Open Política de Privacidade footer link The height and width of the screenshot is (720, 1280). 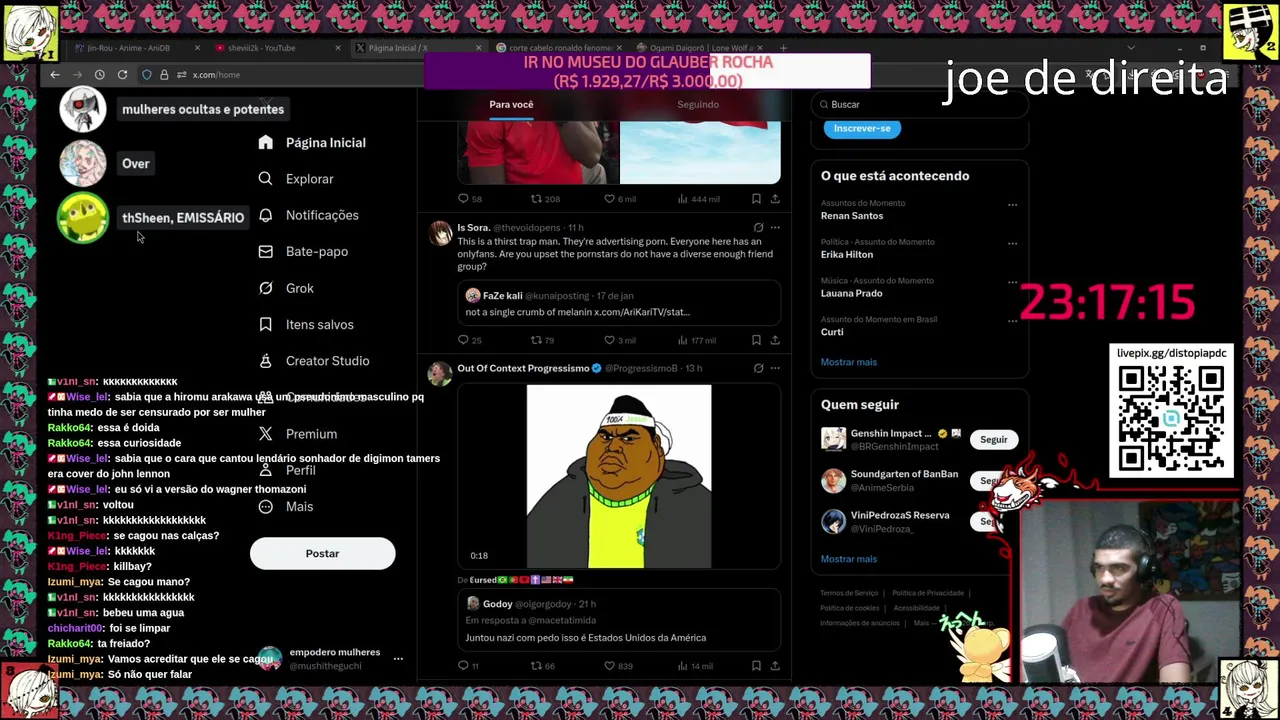point(928,593)
